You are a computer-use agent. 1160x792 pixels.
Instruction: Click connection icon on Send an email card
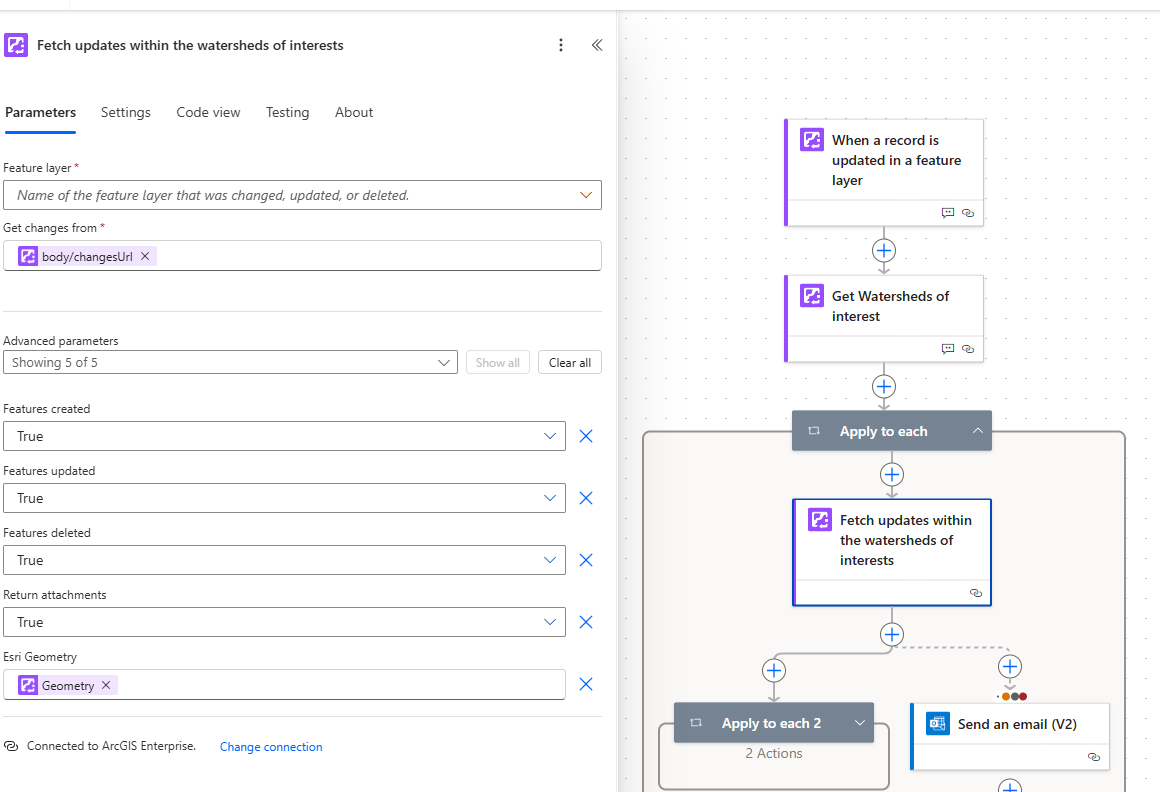pos(1093,757)
